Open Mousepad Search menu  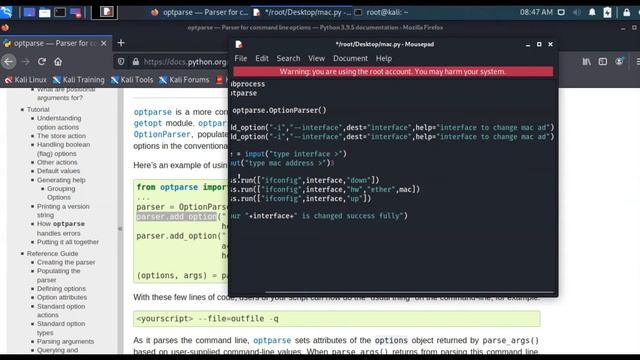[288, 58]
